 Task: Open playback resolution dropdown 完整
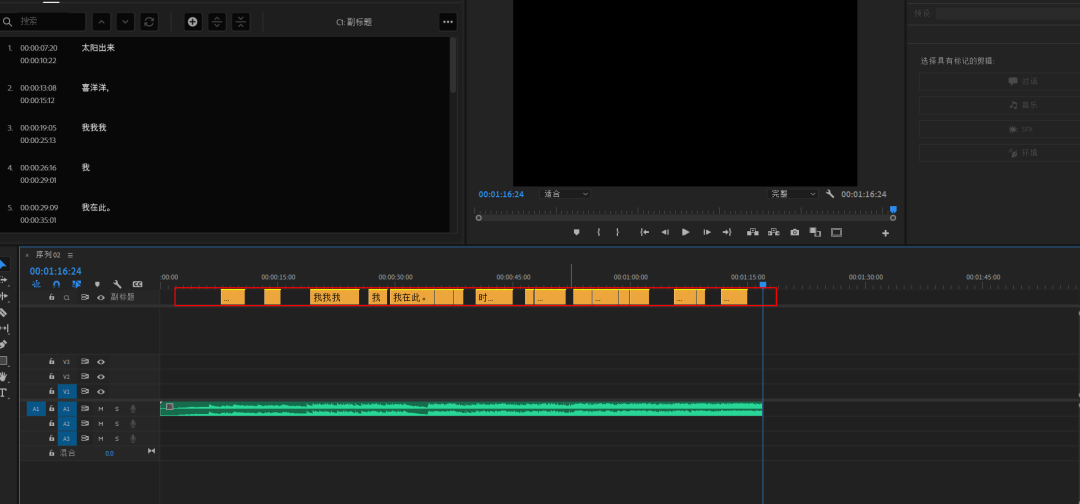tap(793, 194)
